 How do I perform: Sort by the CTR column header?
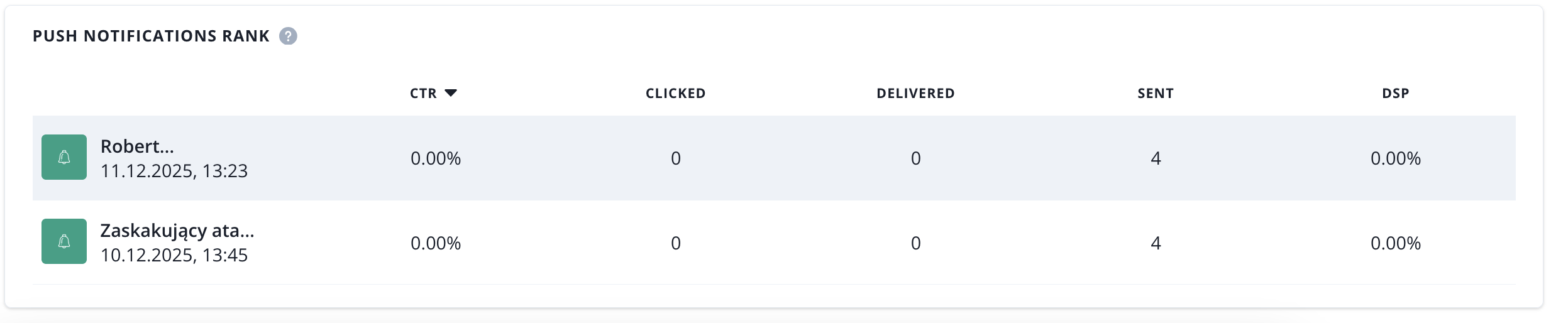[423, 94]
